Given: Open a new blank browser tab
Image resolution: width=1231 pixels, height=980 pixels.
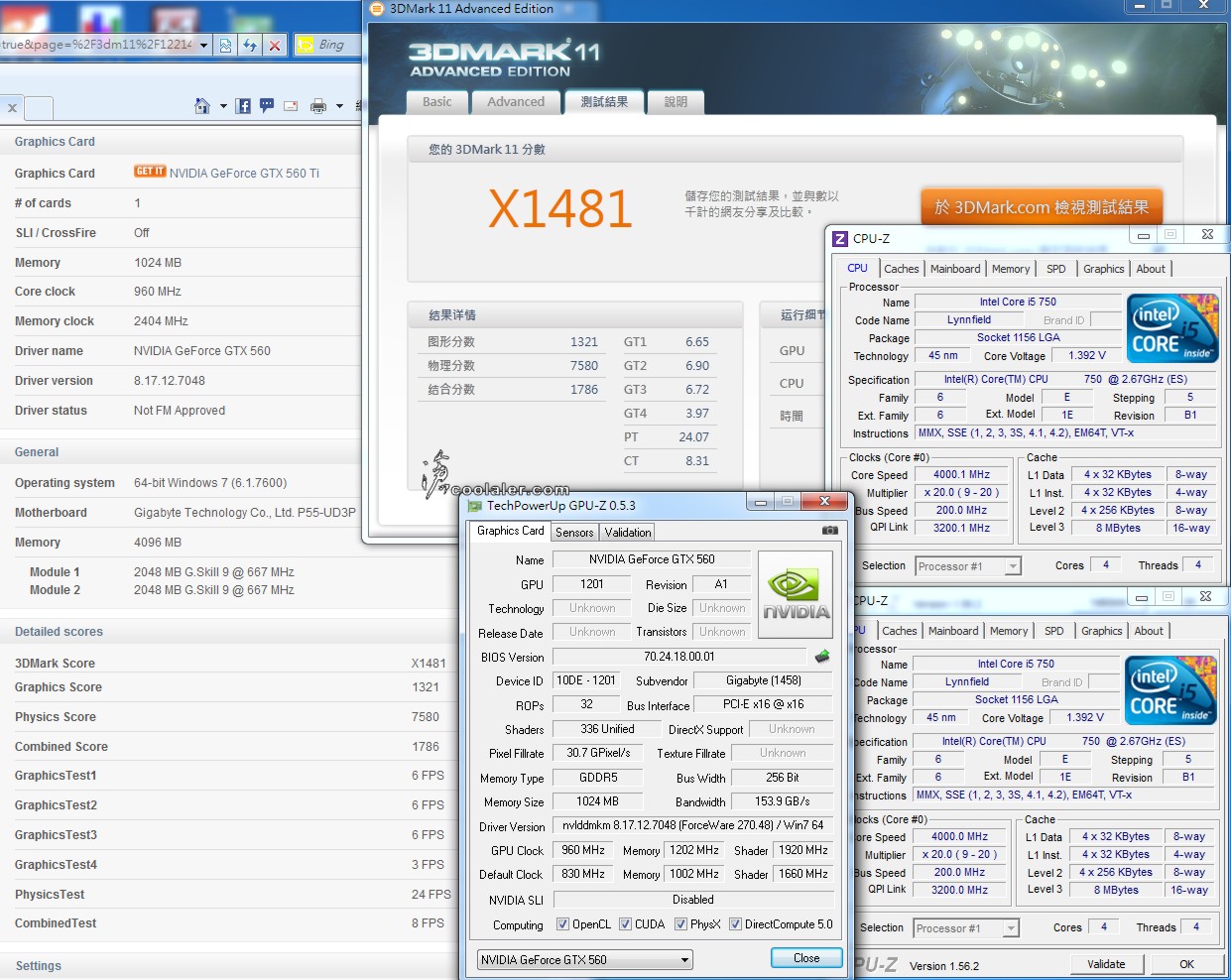Looking at the screenshot, I should tap(39, 108).
